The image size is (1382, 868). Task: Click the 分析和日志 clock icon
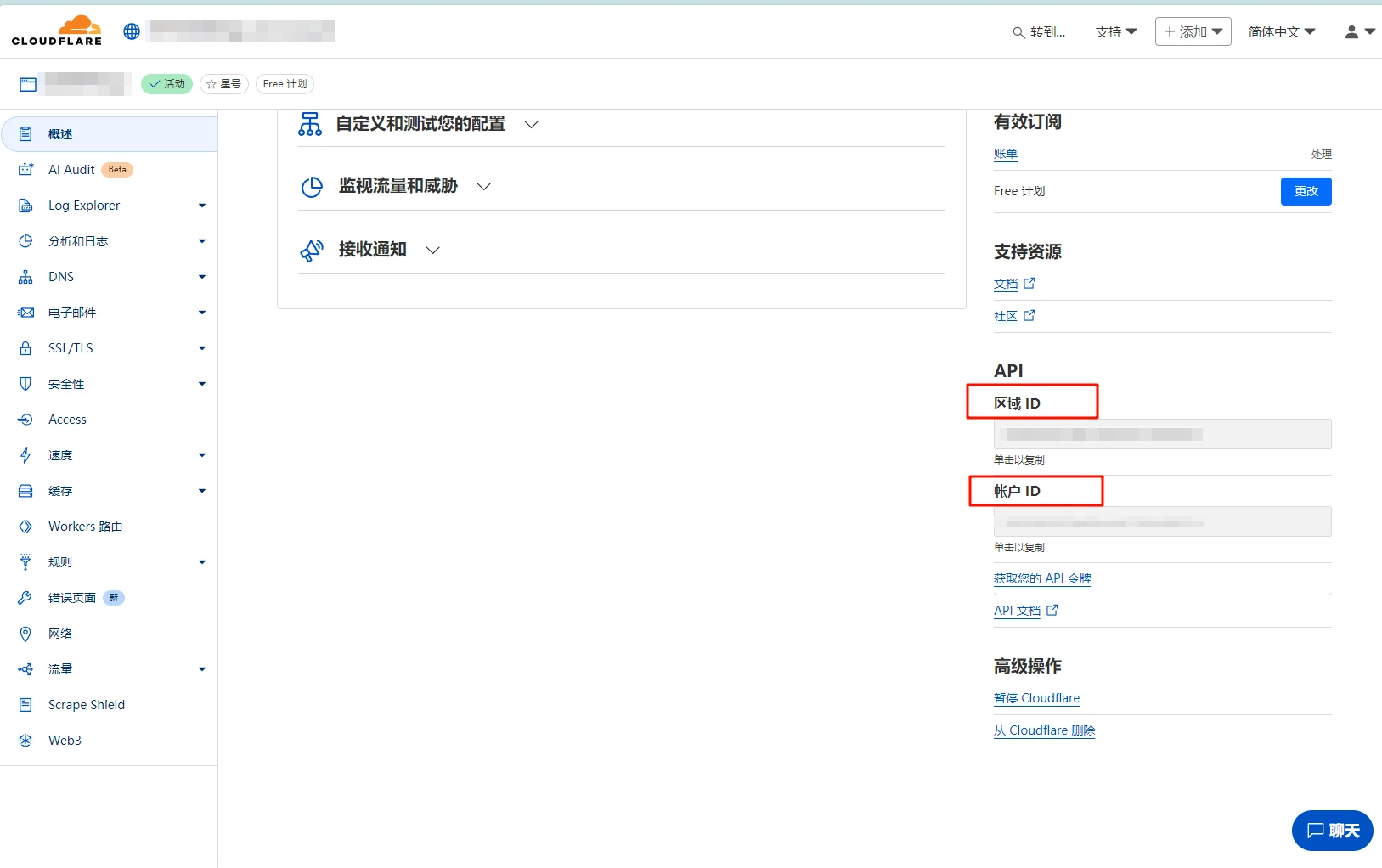25,241
